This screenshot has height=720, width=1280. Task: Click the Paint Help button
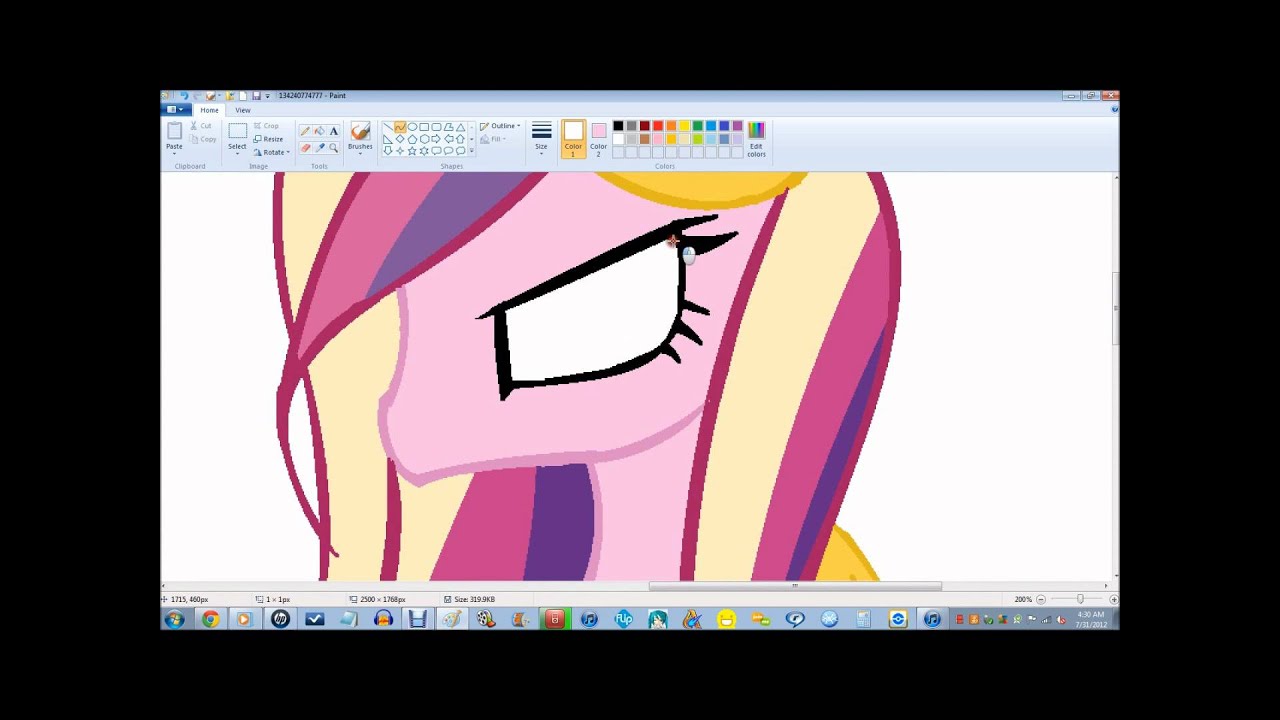tap(1115, 108)
